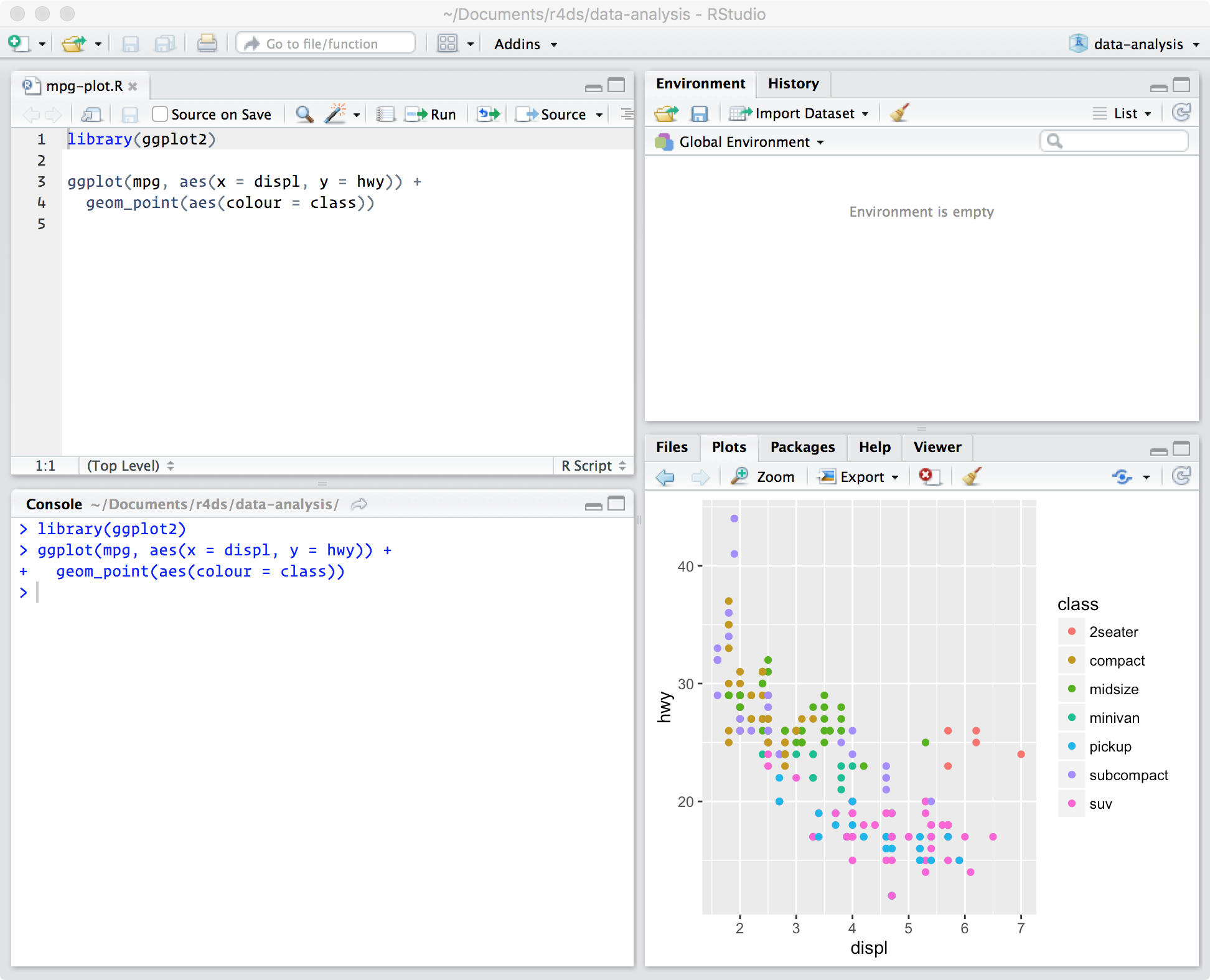
Task: Click the Remove current plot icon
Action: [930, 476]
